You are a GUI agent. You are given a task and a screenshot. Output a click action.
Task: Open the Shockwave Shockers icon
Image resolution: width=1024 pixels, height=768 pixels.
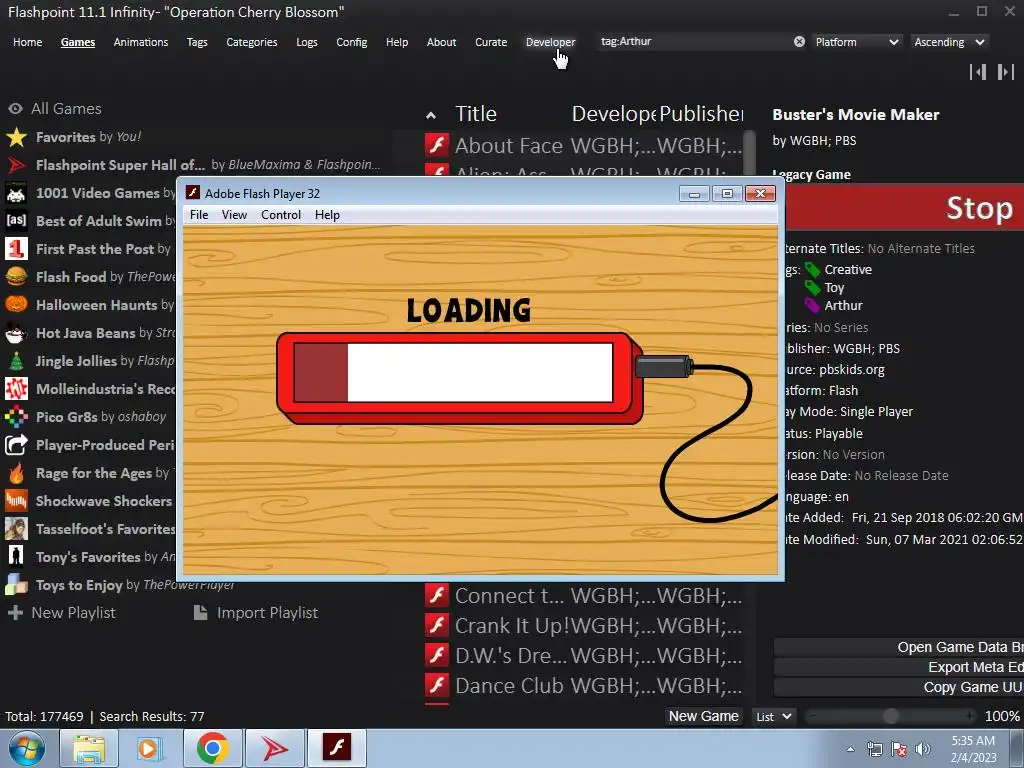pyautogui.click(x=16, y=501)
